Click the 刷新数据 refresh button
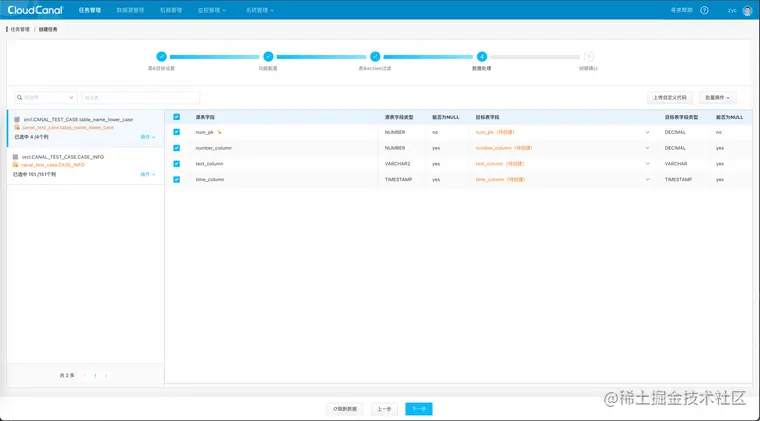 tap(345, 409)
